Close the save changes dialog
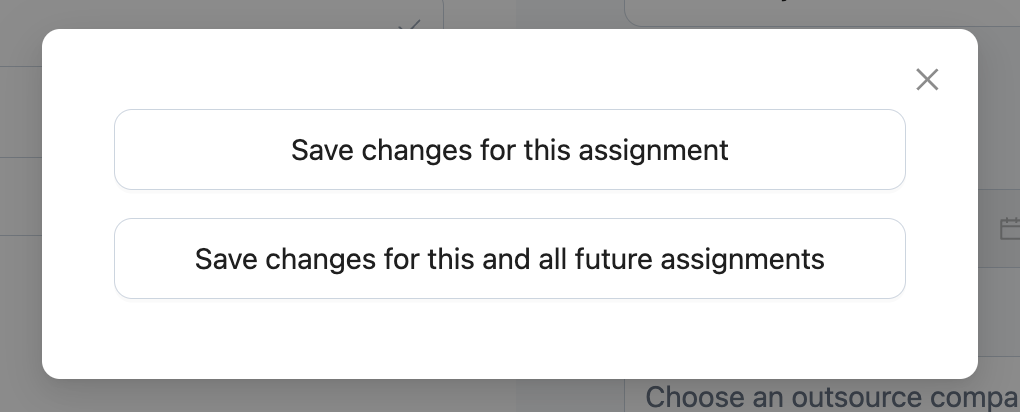 [927, 80]
